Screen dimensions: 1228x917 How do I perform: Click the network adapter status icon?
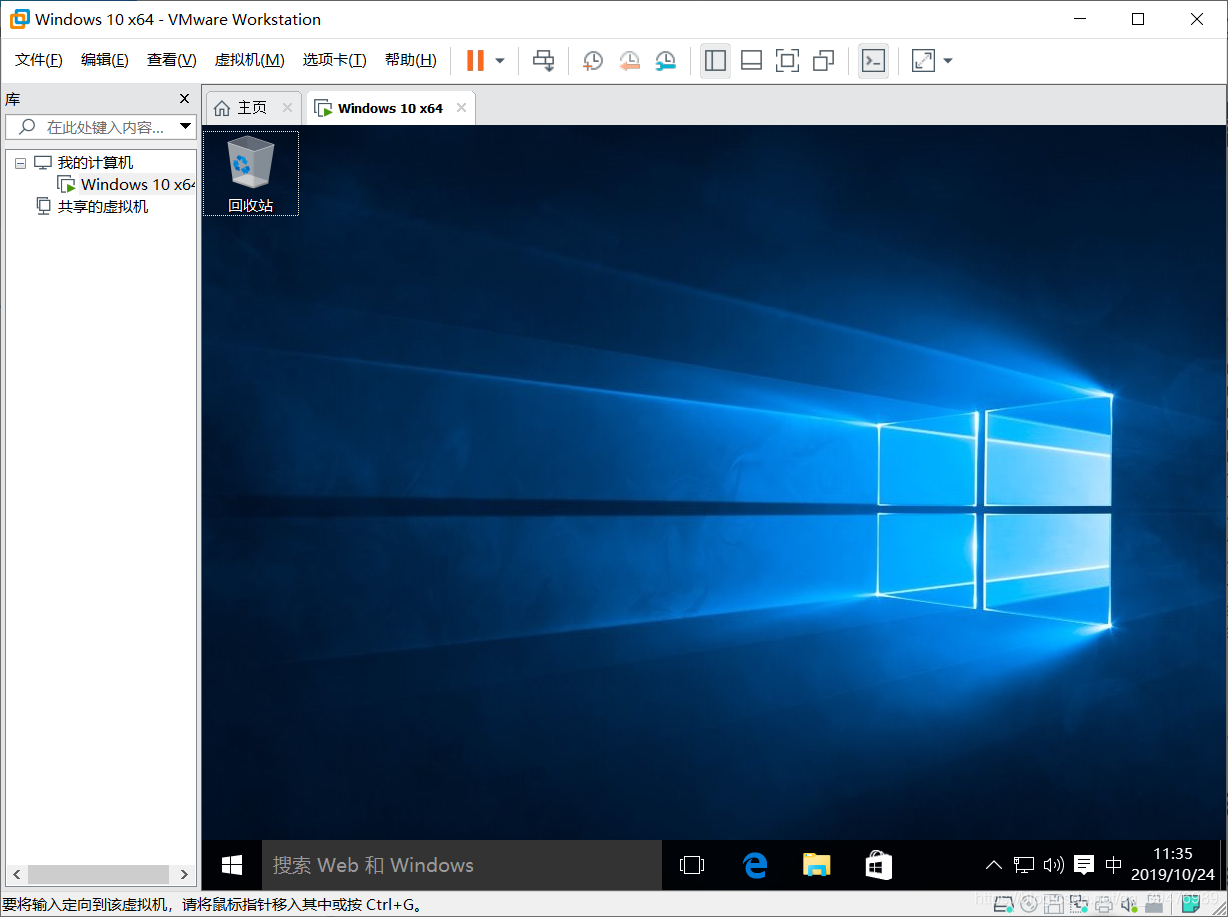[1078, 904]
